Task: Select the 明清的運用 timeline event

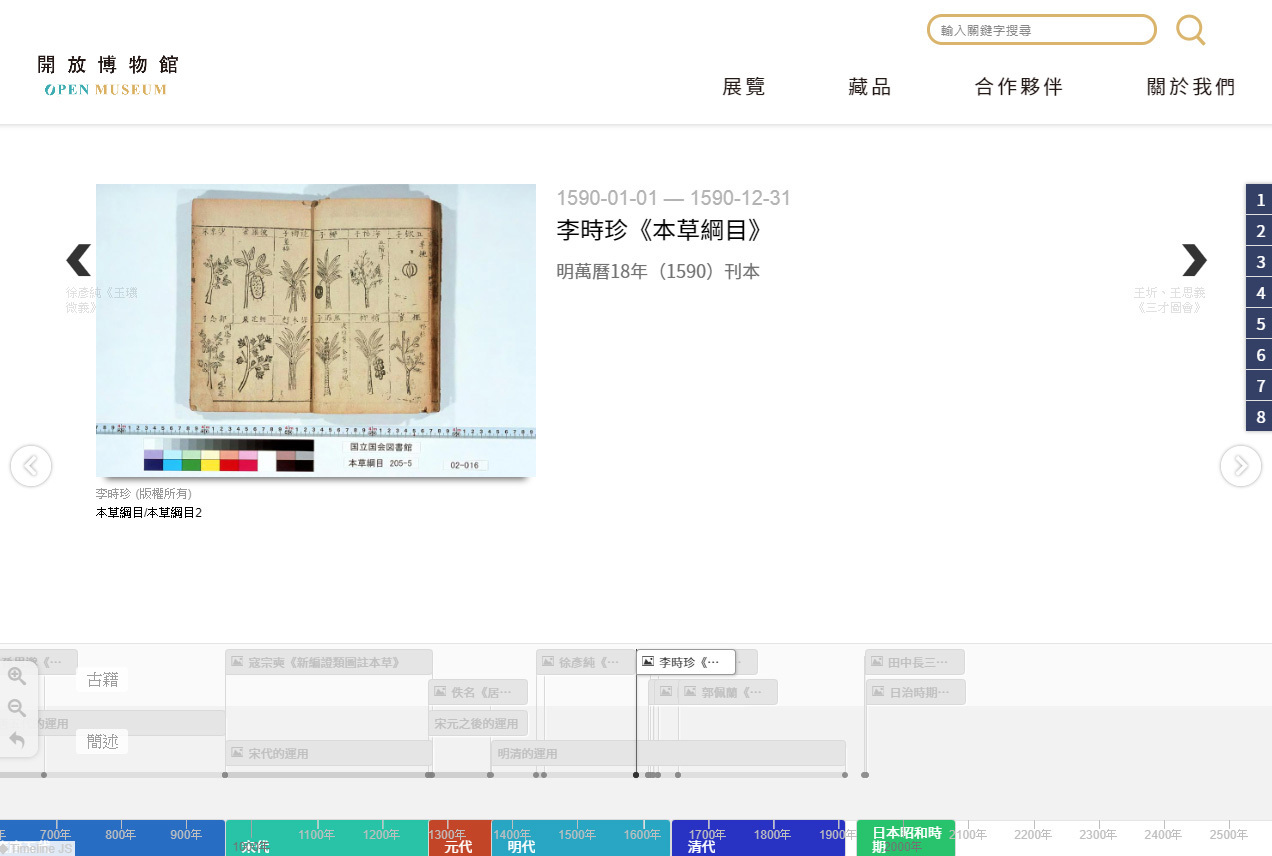Action: (667, 753)
